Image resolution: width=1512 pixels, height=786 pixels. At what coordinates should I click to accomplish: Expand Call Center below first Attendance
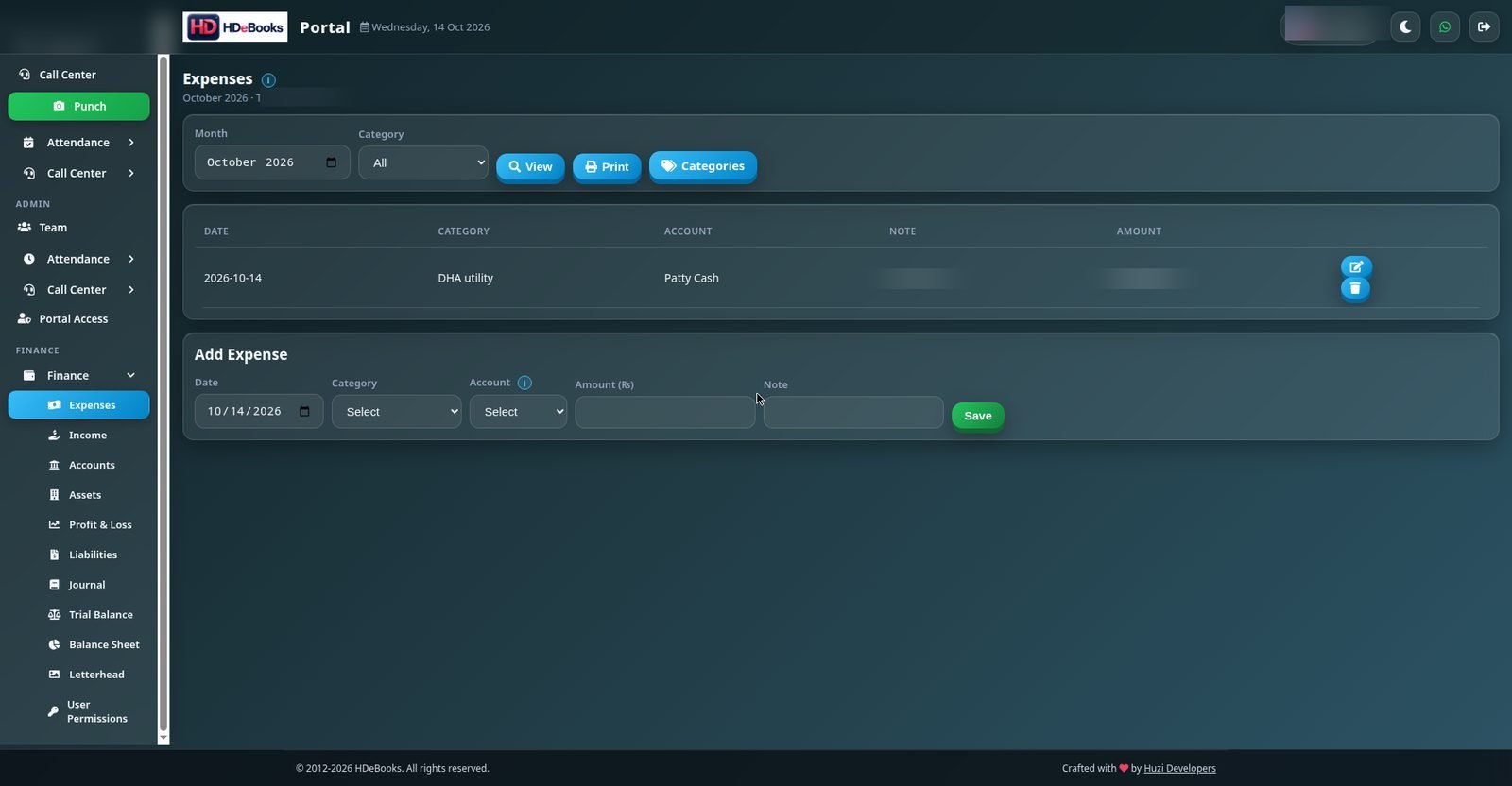pyautogui.click(x=78, y=173)
